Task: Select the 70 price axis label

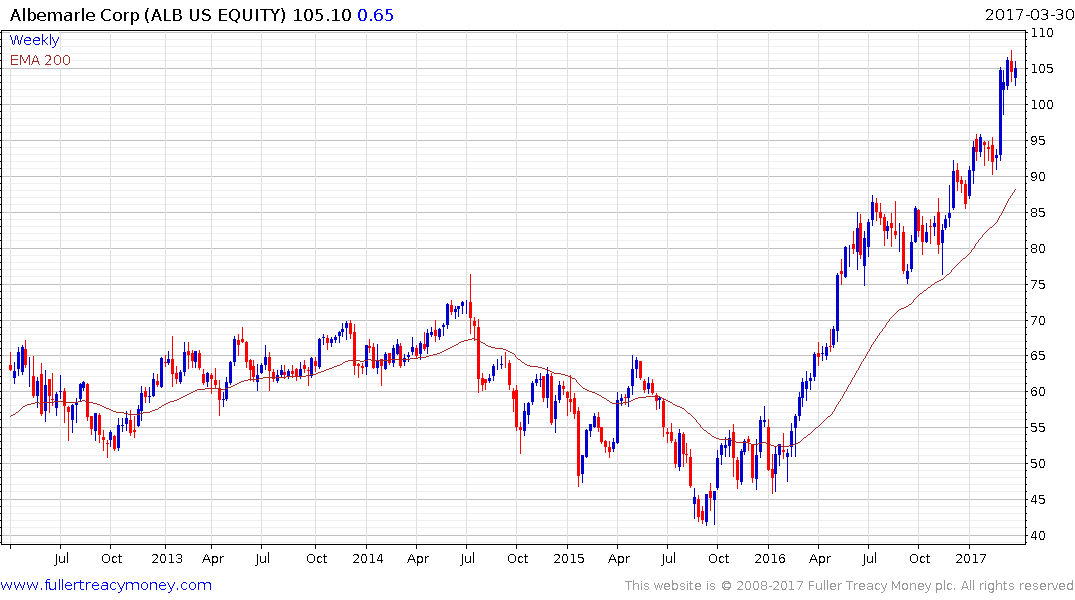Action: click(x=1038, y=320)
